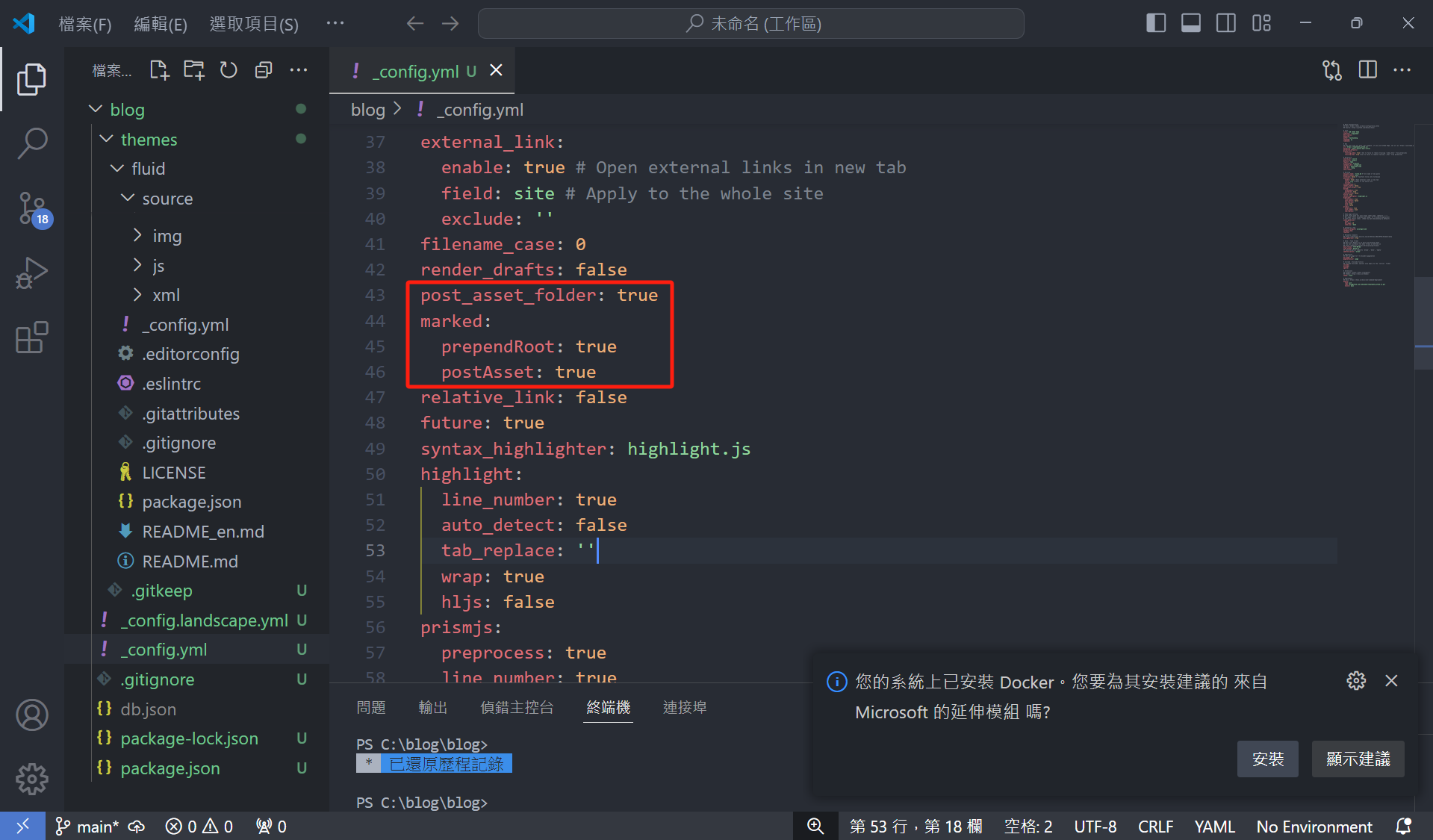Open the Extensions view

point(31,337)
